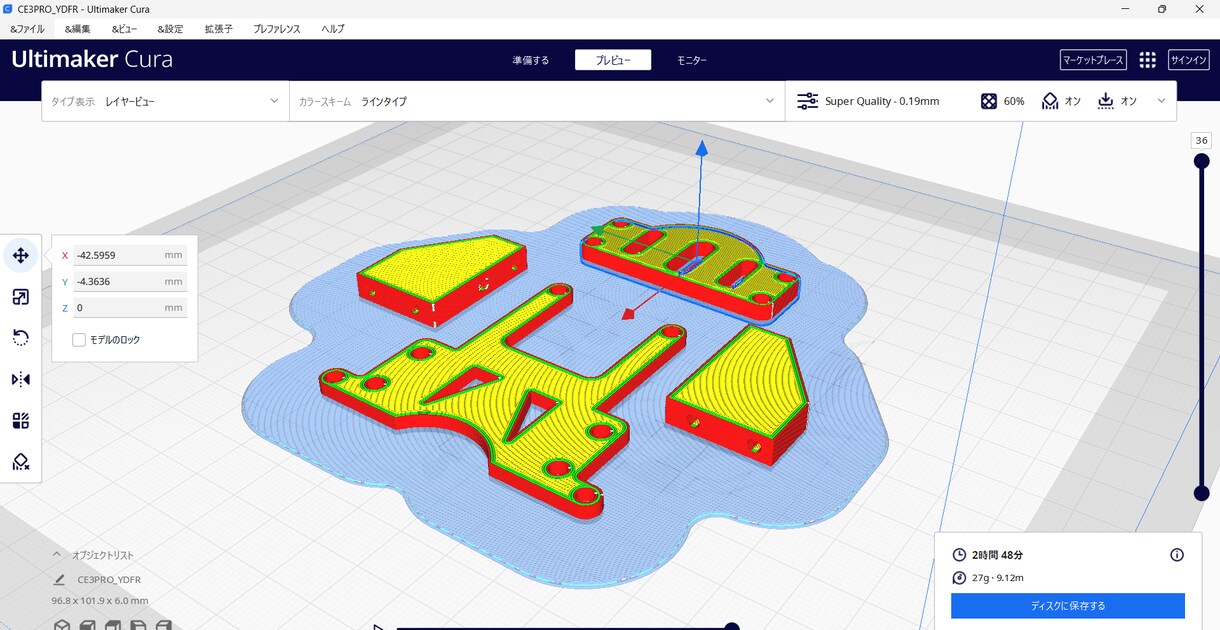Click the Z position field

click(130, 308)
